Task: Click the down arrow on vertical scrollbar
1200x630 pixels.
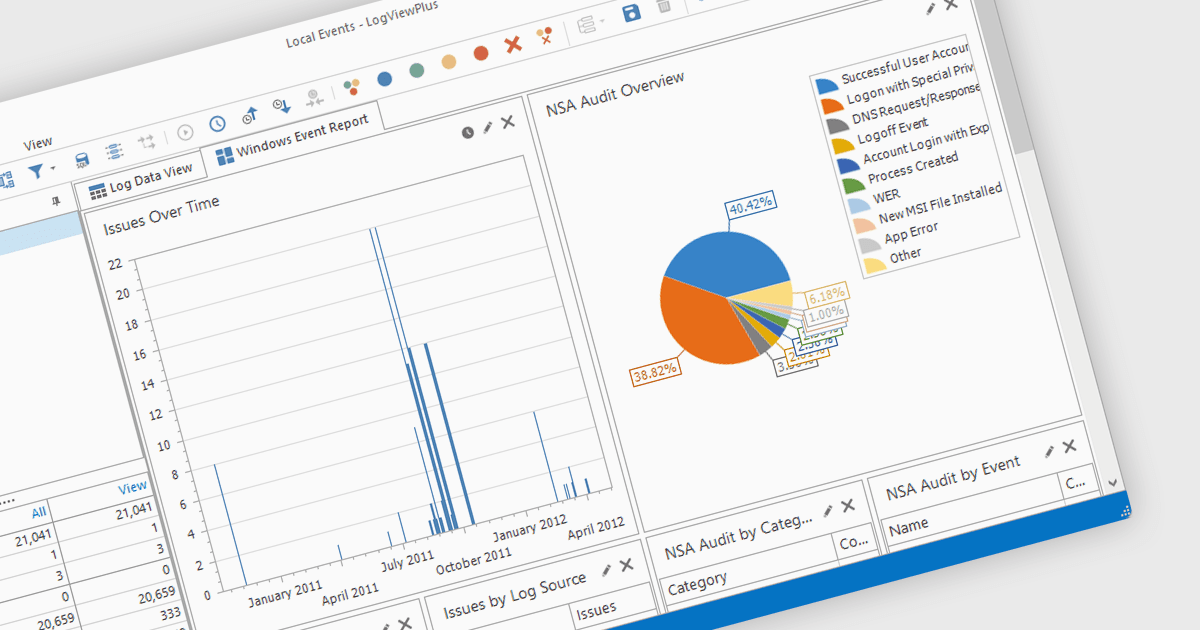Action: click(x=1114, y=484)
